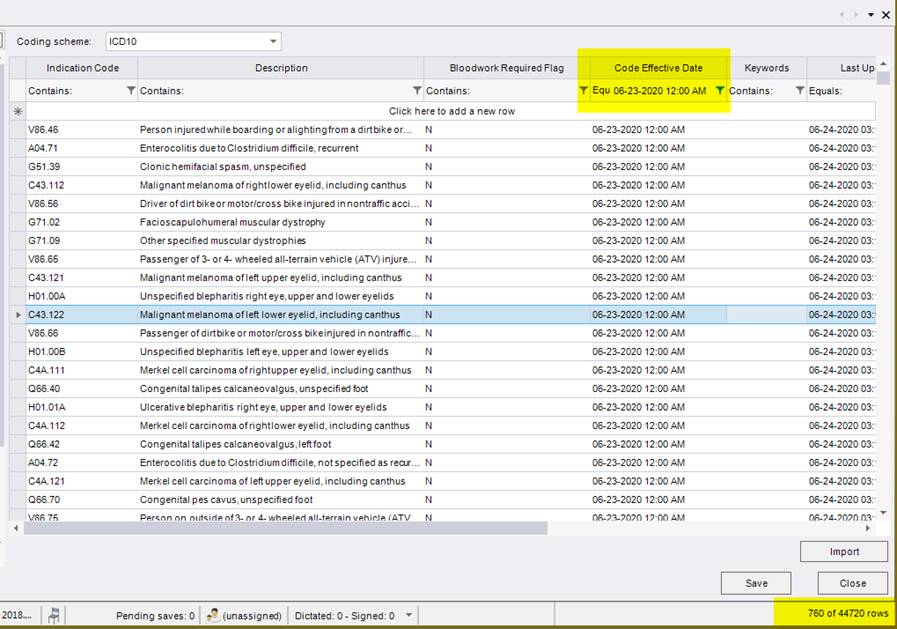Click the green filter icon left of Equ
The height and width of the screenshot is (629, 897).
click(x=584, y=90)
